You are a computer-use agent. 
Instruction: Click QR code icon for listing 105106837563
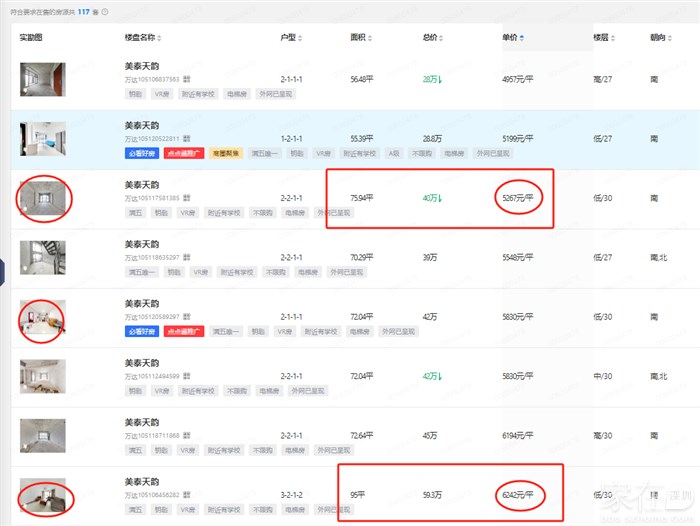coord(187,78)
